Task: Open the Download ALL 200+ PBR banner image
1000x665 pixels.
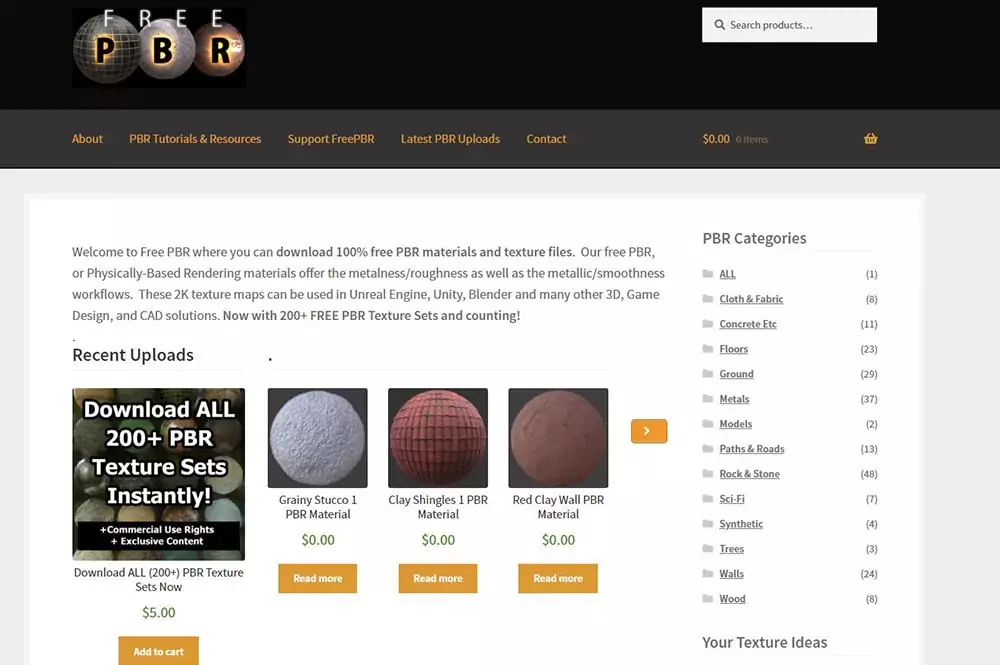Action: pos(159,474)
